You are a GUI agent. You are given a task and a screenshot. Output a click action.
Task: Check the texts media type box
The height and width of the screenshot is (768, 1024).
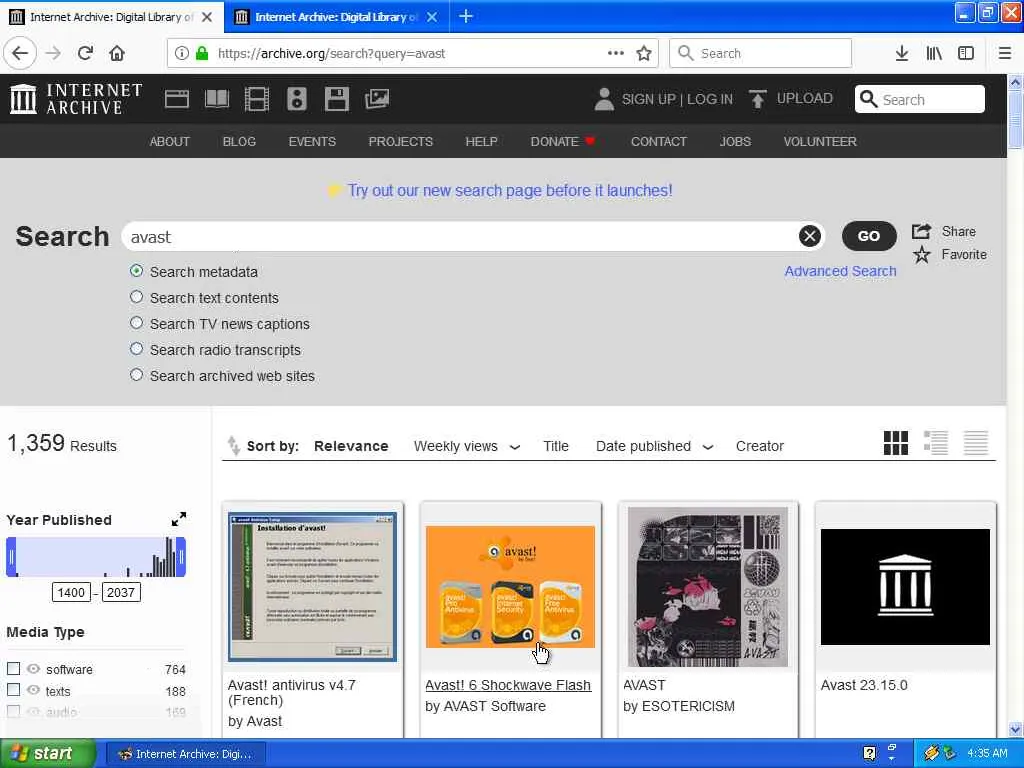[13, 690]
